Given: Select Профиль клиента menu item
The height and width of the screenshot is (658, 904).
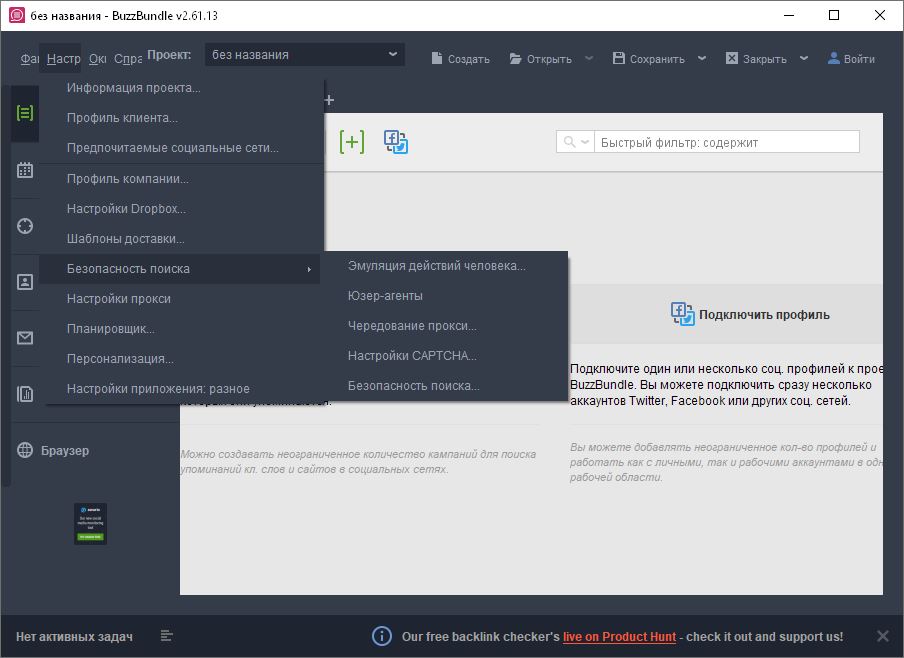Looking at the screenshot, I should 182,118.
